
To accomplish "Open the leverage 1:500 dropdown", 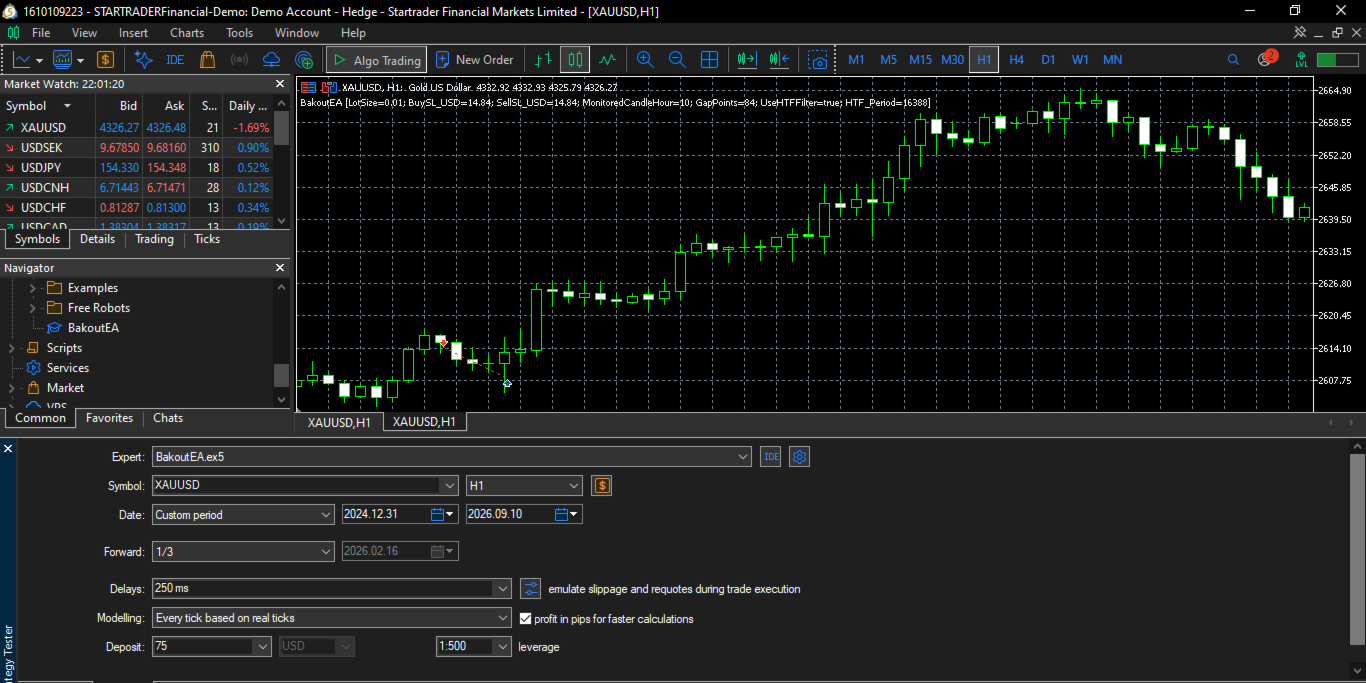I will [474, 647].
